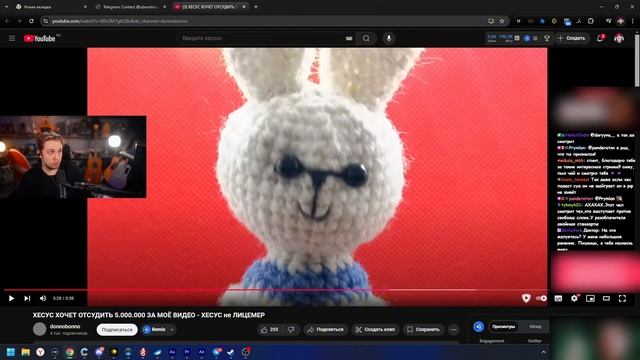Bookmark this page with the star
640x360 pixels.
tap(502, 21)
